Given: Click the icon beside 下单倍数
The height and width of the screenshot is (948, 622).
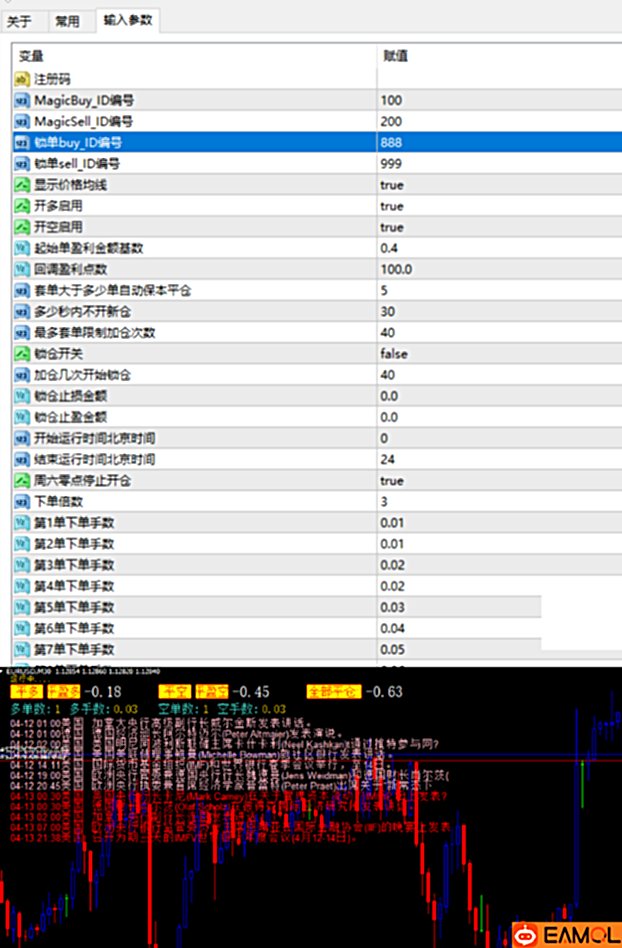Looking at the screenshot, I should [x=22, y=501].
